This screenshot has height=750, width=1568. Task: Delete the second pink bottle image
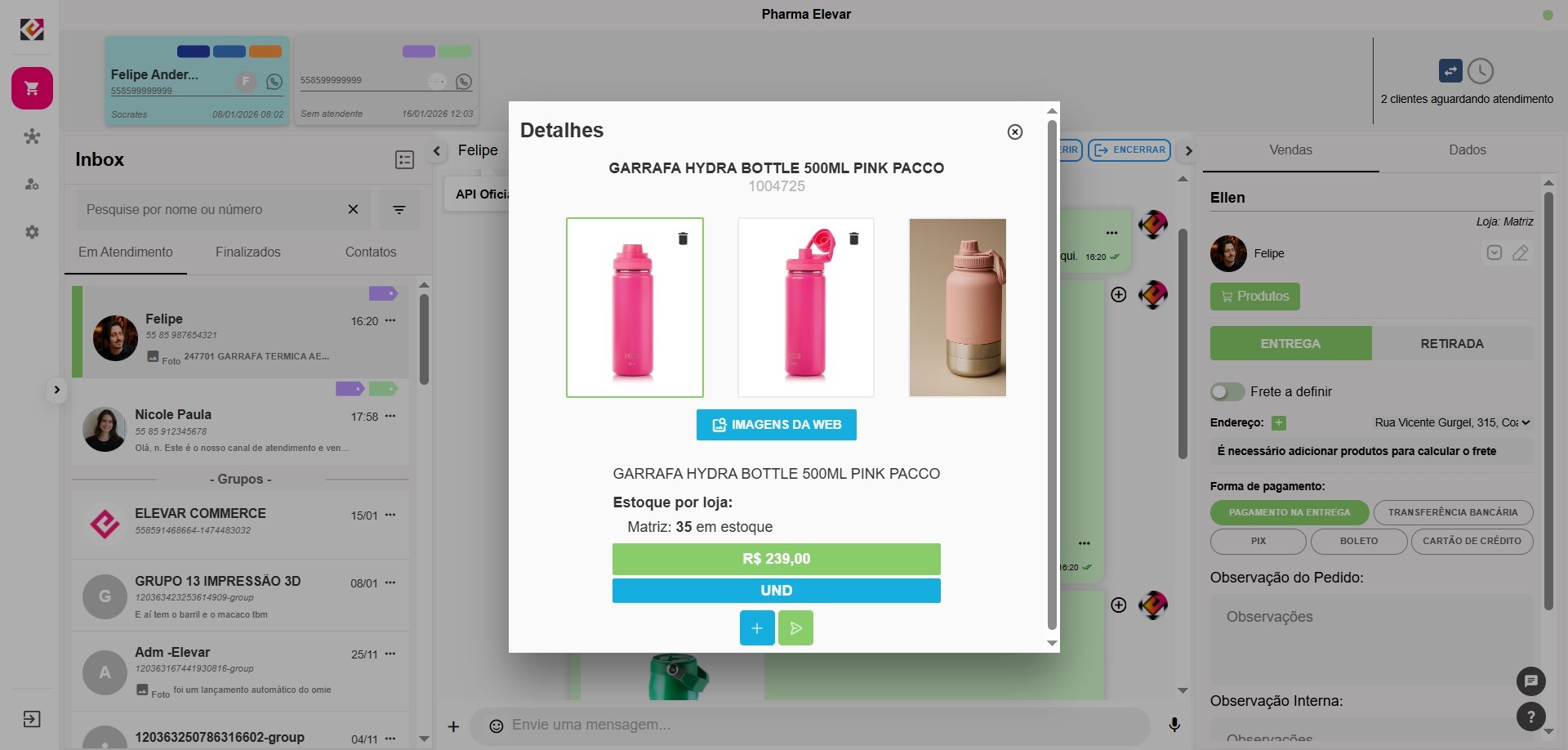(x=853, y=239)
